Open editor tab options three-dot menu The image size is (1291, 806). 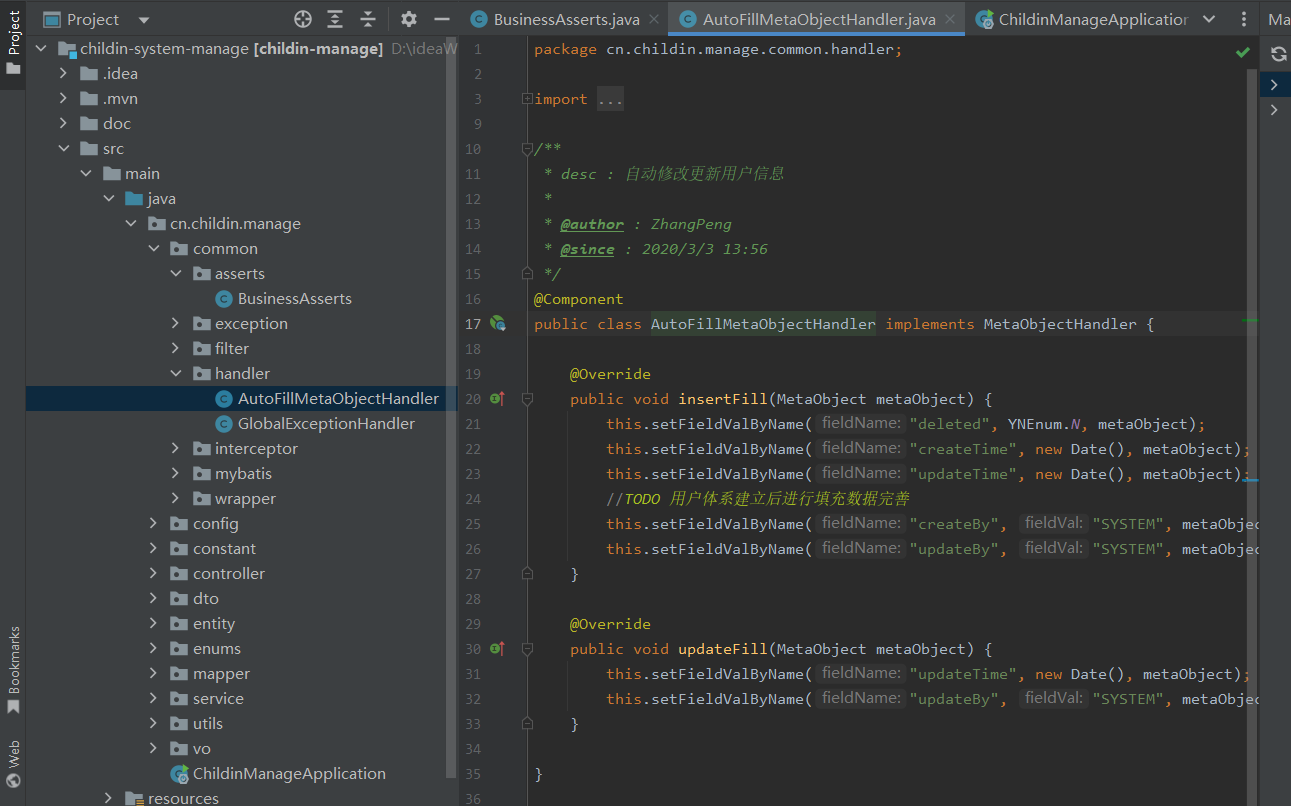coord(1243,19)
